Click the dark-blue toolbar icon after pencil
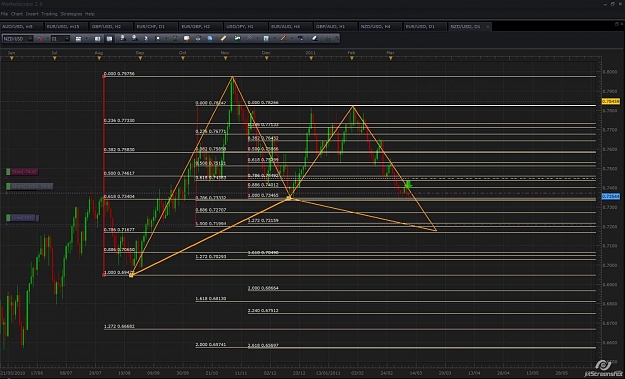Image resolution: width=625 pixels, height=379 pixels. point(301,39)
